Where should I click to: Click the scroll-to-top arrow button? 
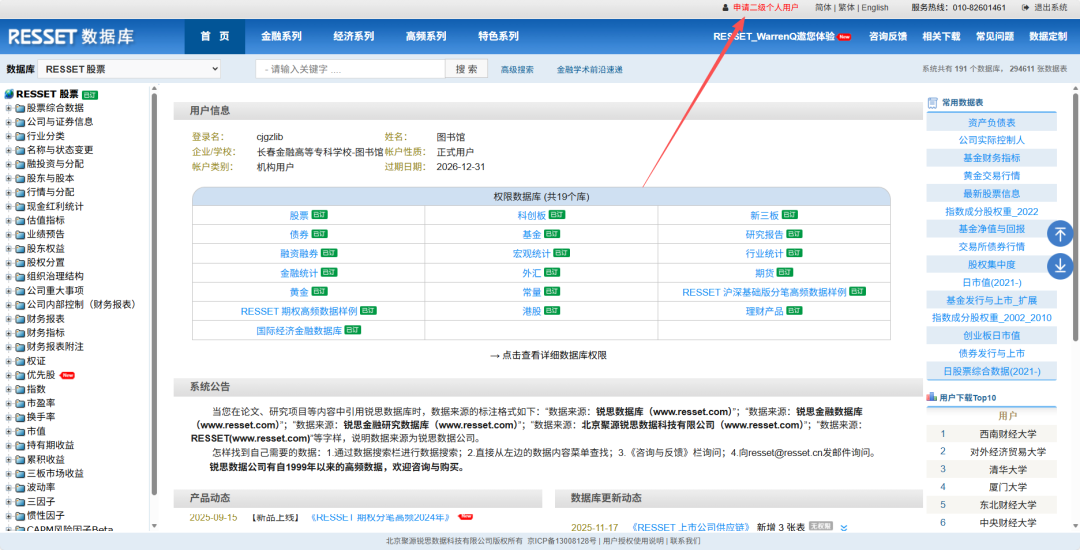click(1060, 234)
